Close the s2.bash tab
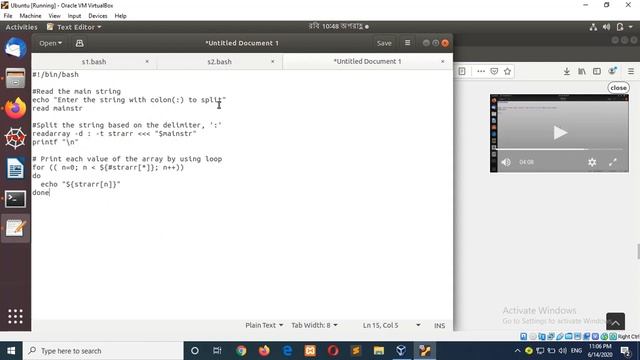This screenshot has width=640, height=360. [273, 62]
